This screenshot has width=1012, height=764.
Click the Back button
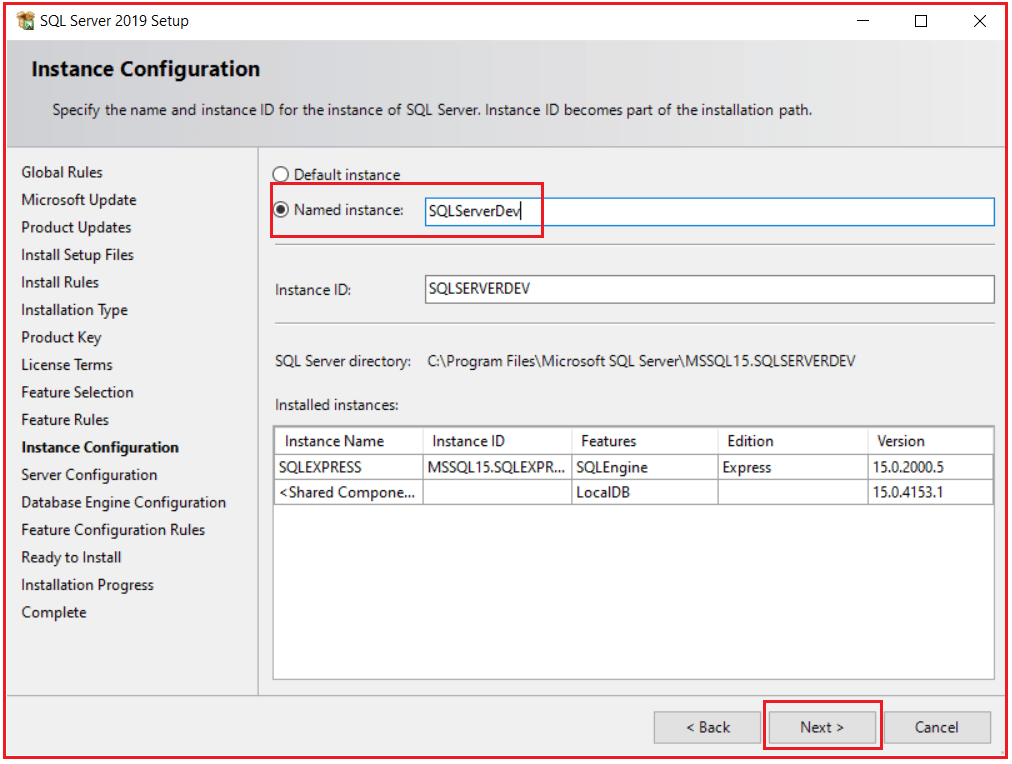tap(707, 727)
